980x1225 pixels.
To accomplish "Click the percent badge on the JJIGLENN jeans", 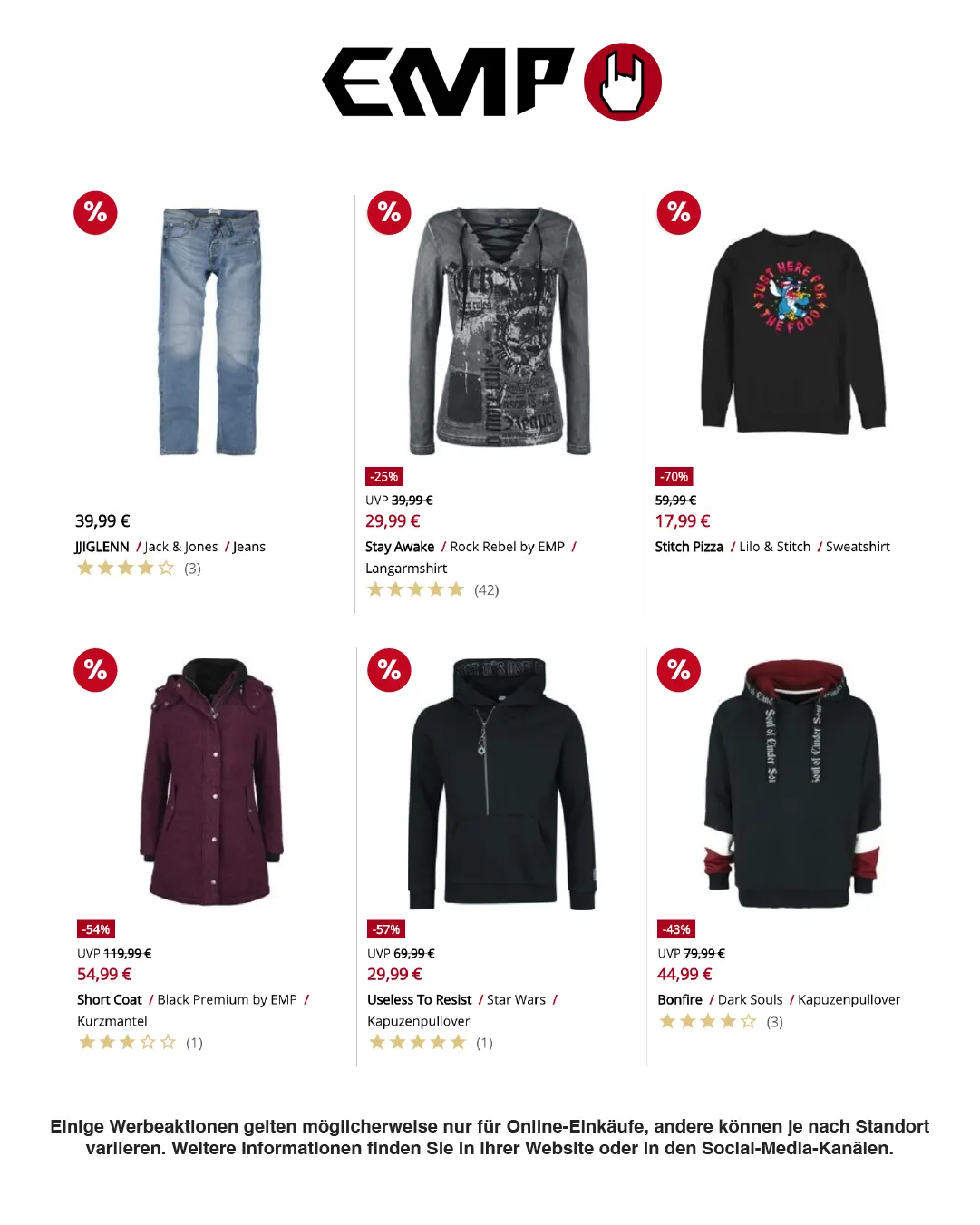I will [95, 213].
